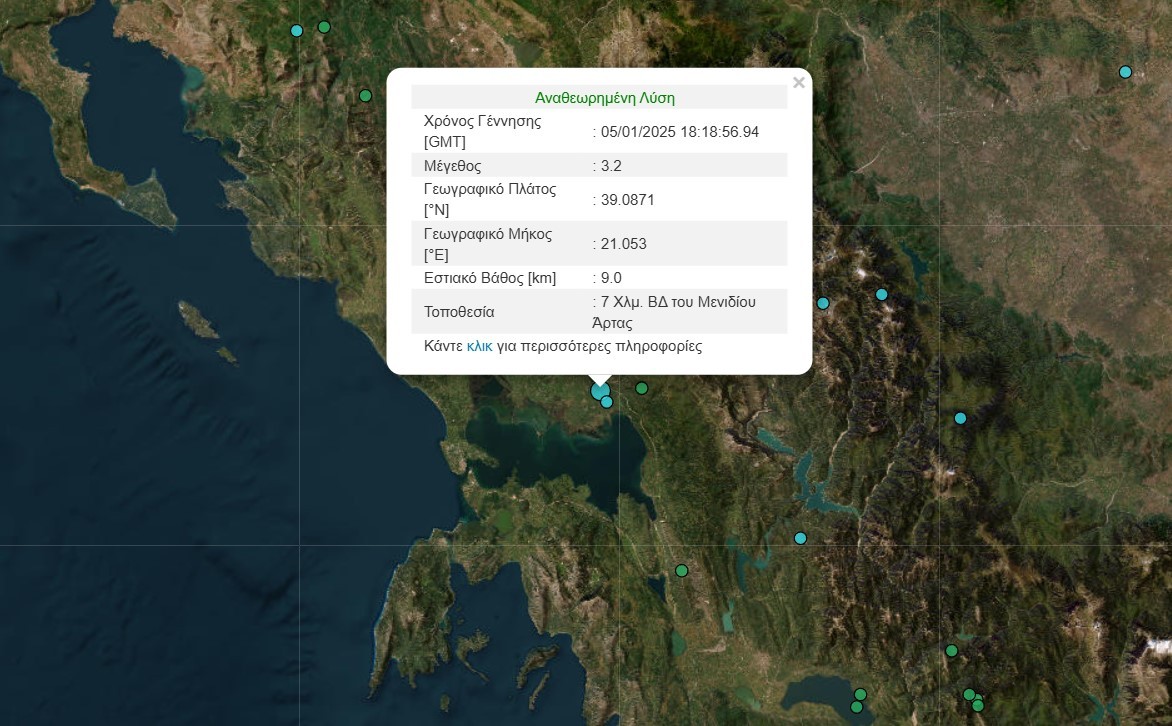1172x726 pixels.
Task: Click the location text 'Μενιδίου Άρτας'
Action: [678, 312]
